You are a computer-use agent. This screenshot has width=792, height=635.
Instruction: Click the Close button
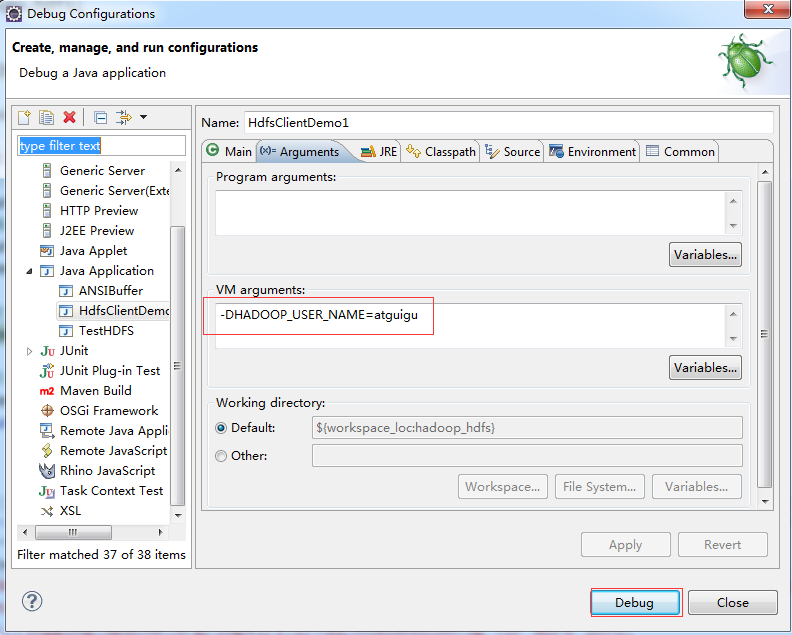[732, 603]
